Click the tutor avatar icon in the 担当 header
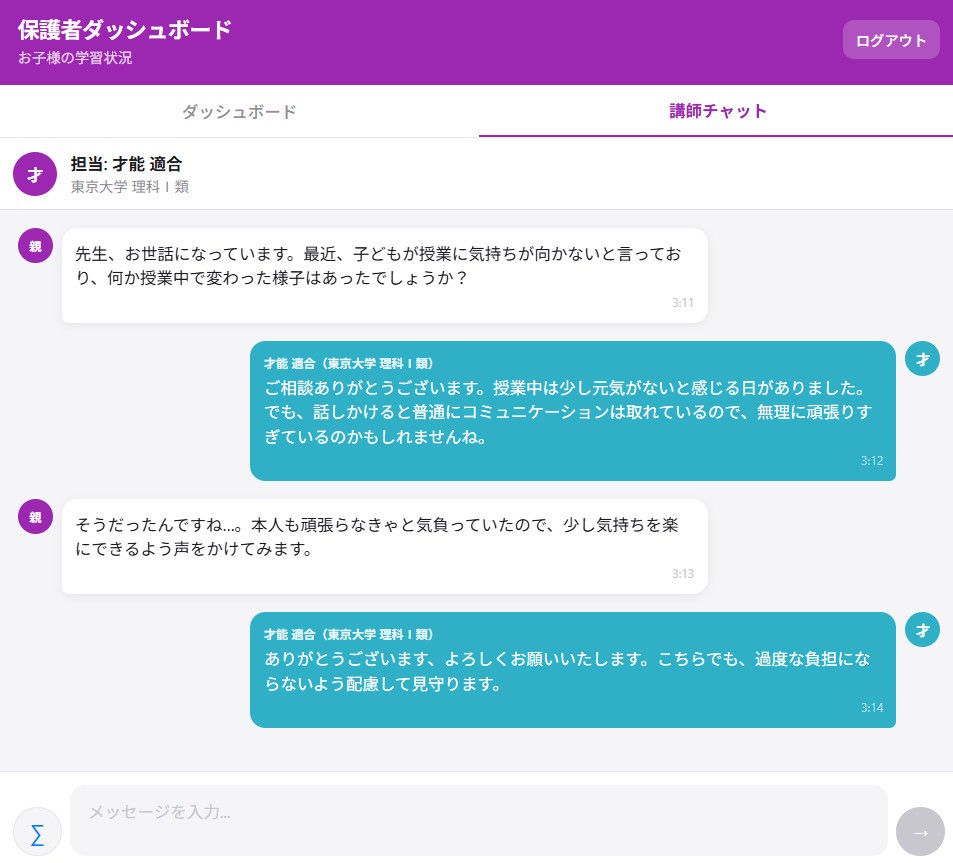Screen dimensions: 953x863 tap(35, 173)
